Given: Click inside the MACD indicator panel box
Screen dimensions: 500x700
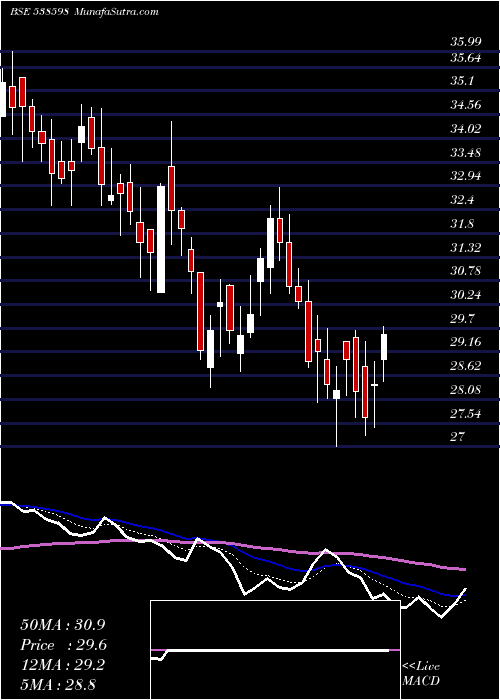Looking at the screenshot, I should [x=275, y=650].
